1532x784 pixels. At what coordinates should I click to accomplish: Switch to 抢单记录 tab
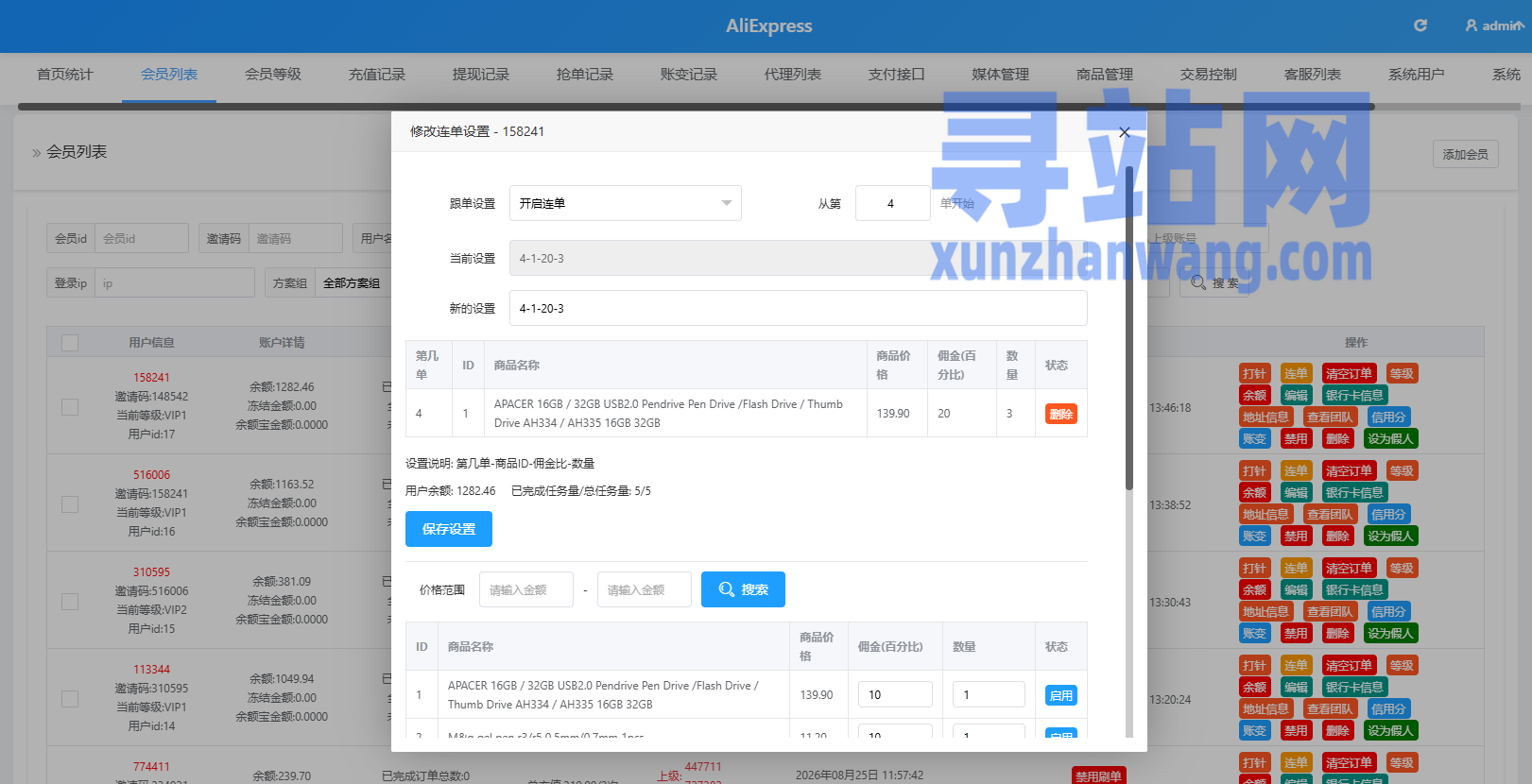click(x=585, y=74)
